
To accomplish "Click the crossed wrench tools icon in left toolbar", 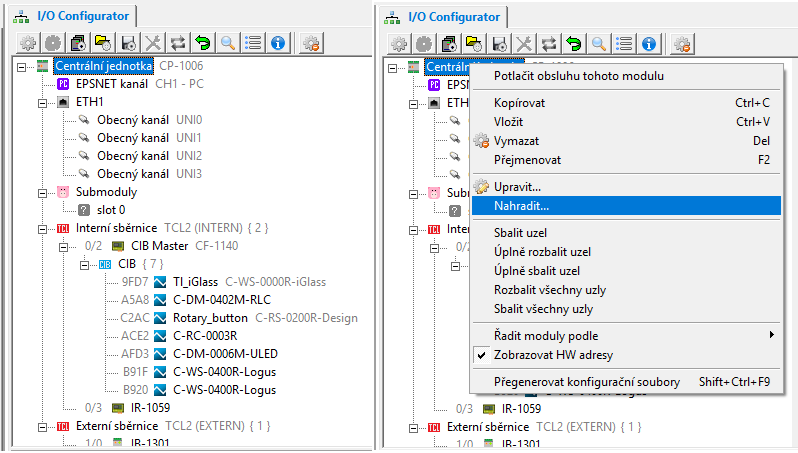I will click(153, 43).
